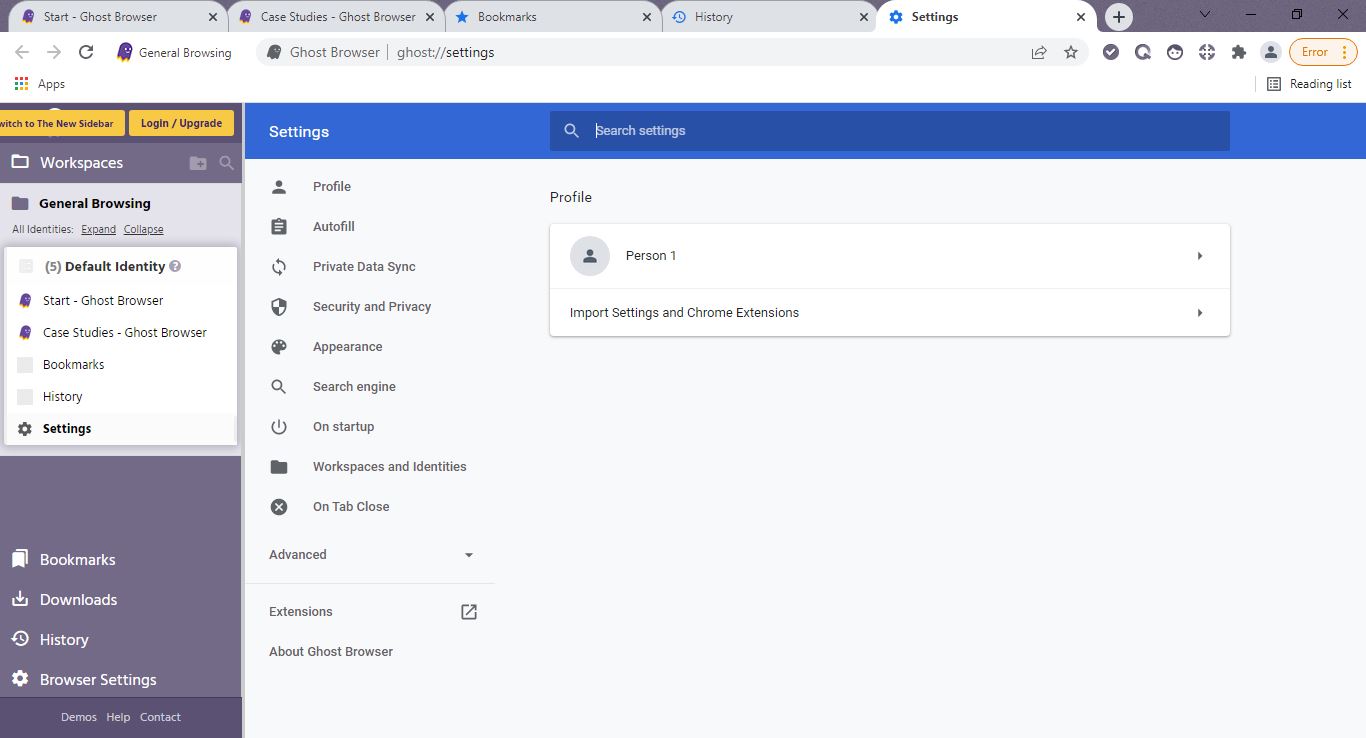The image size is (1366, 738).
Task: Click the Default Identity help question mark
Action: (175, 266)
